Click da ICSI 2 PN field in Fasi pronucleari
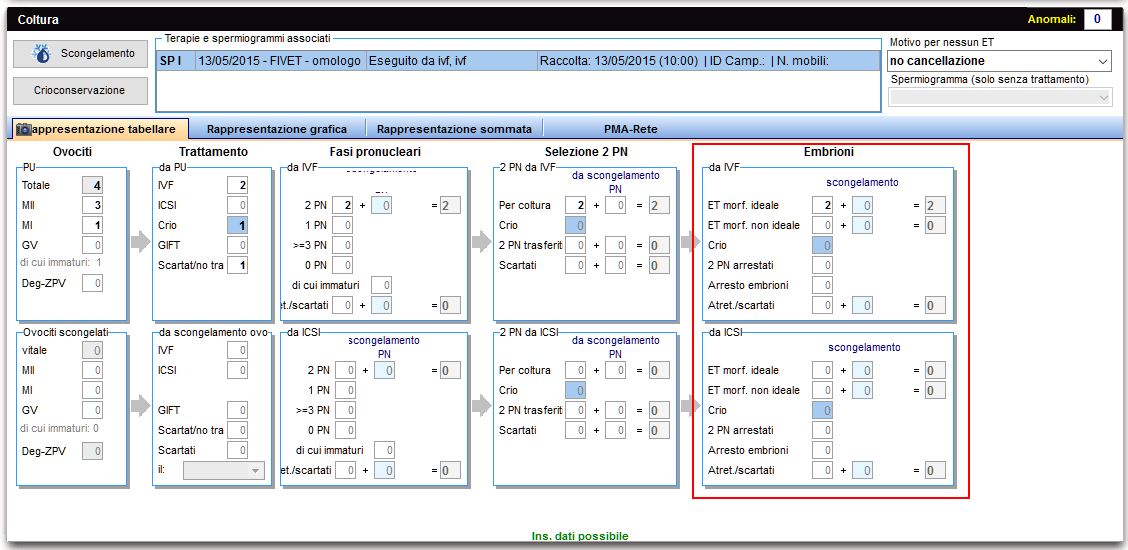Image resolution: width=1128 pixels, height=550 pixels. tap(343, 371)
